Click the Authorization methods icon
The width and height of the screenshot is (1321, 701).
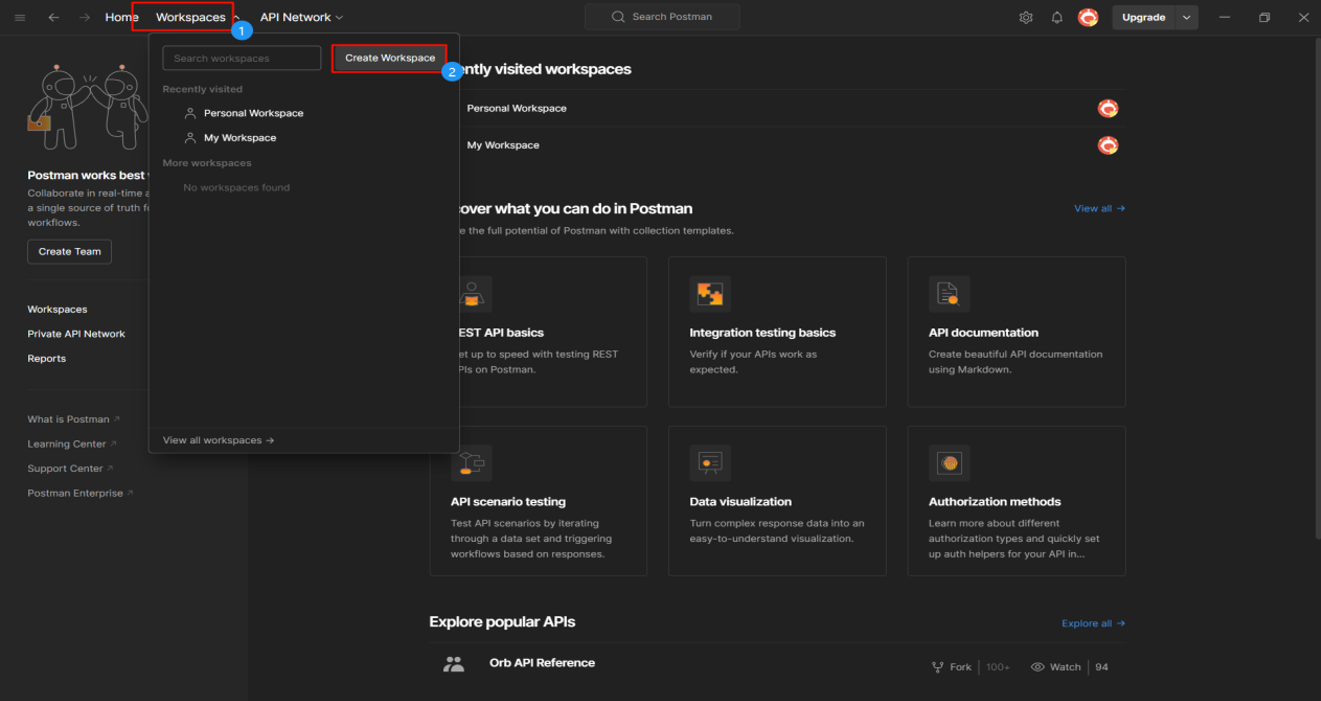(x=948, y=463)
